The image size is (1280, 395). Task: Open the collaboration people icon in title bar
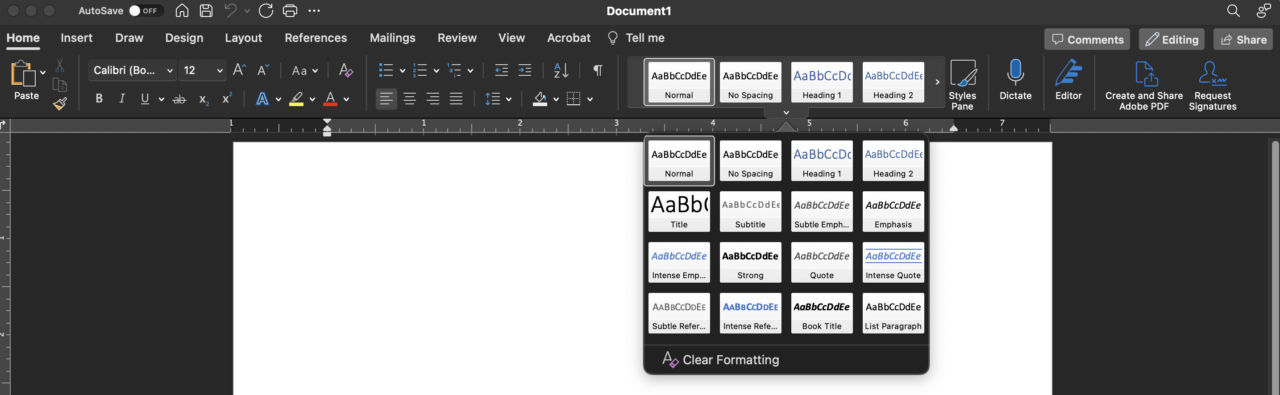(1263, 10)
